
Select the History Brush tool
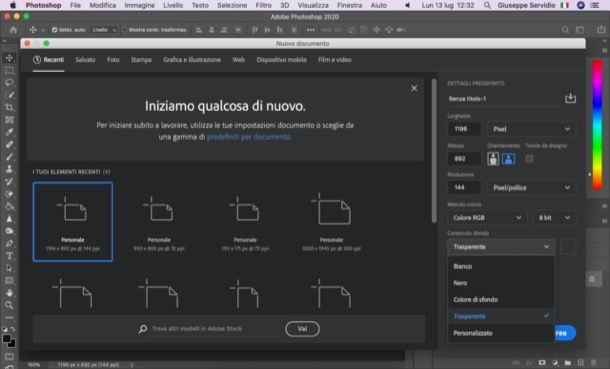pyautogui.click(x=9, y=182)
